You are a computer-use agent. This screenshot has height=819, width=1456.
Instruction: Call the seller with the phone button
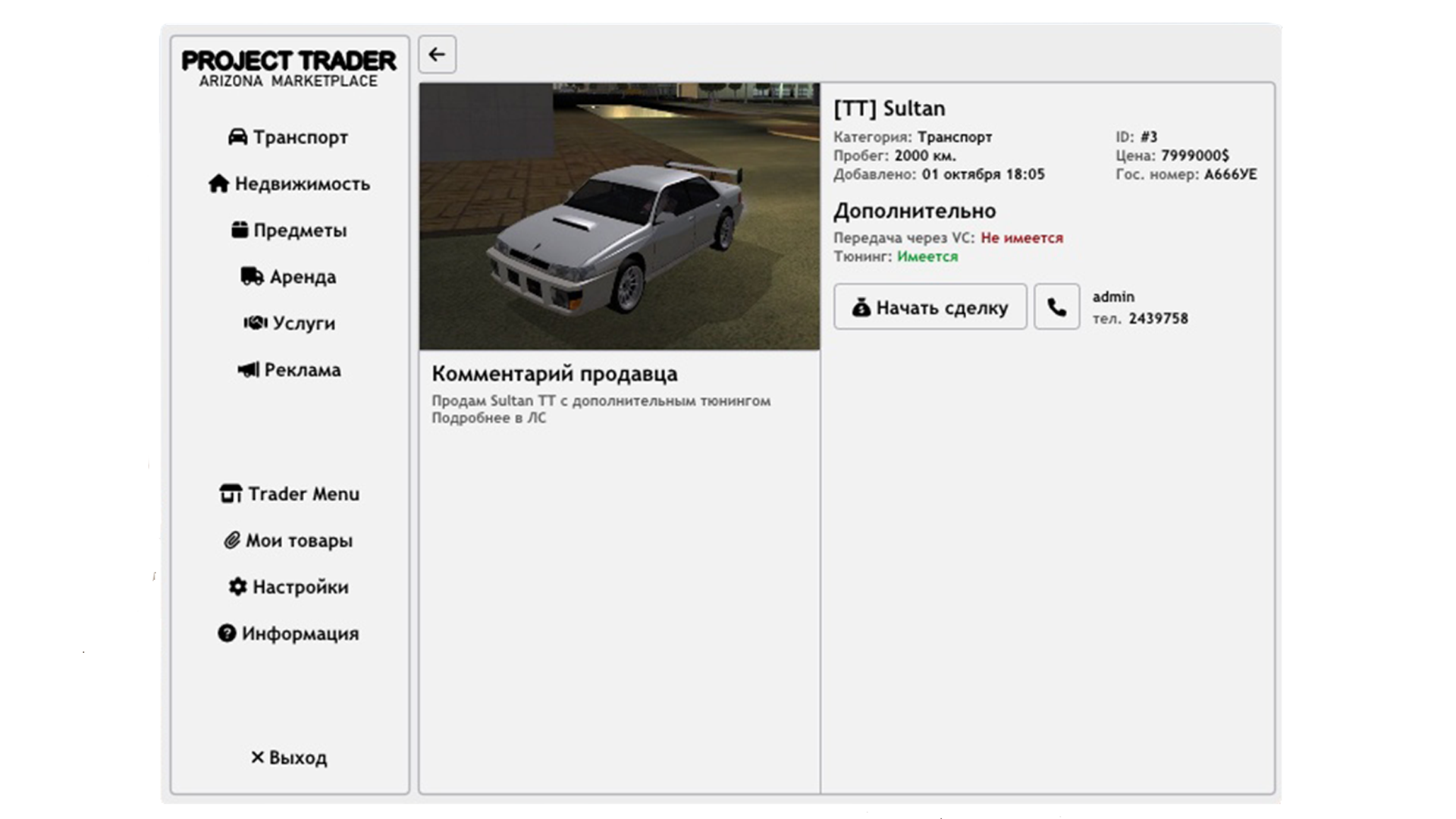(x=1056, y=306)
